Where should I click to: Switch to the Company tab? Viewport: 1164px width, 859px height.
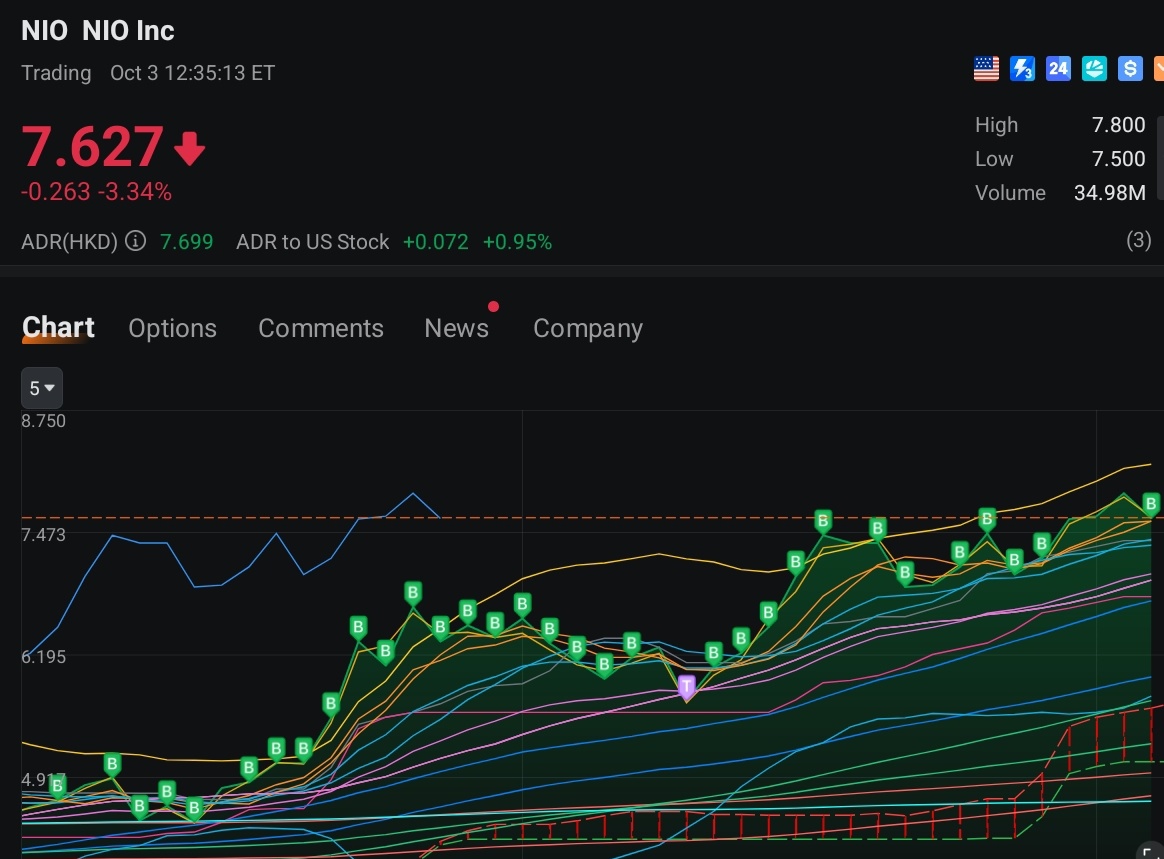pyautogui.click(x=588, y=328)
